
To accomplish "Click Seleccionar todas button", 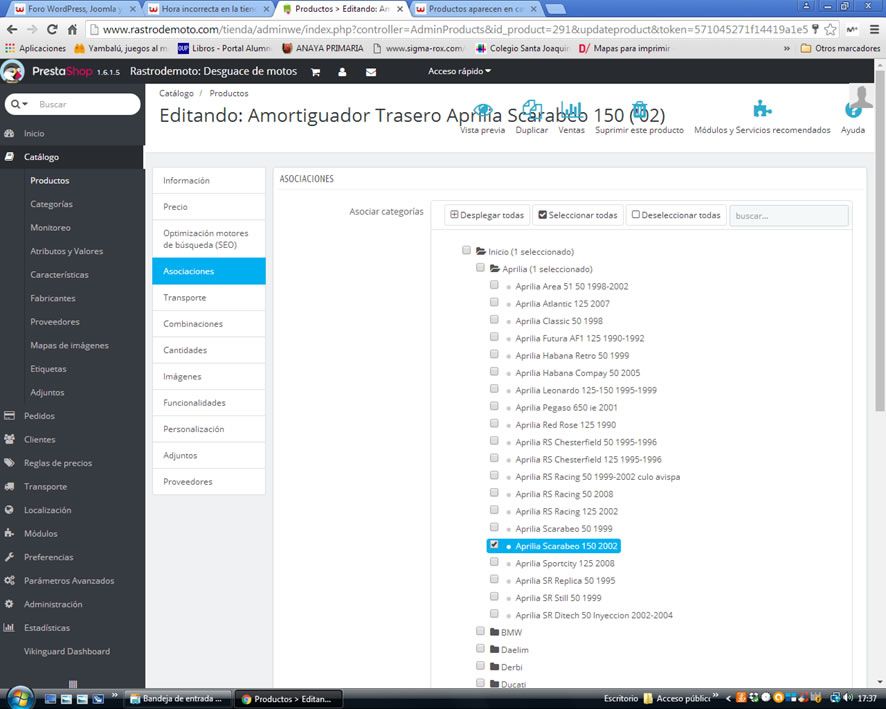I will pyautogui.click(x=577, y=215).
